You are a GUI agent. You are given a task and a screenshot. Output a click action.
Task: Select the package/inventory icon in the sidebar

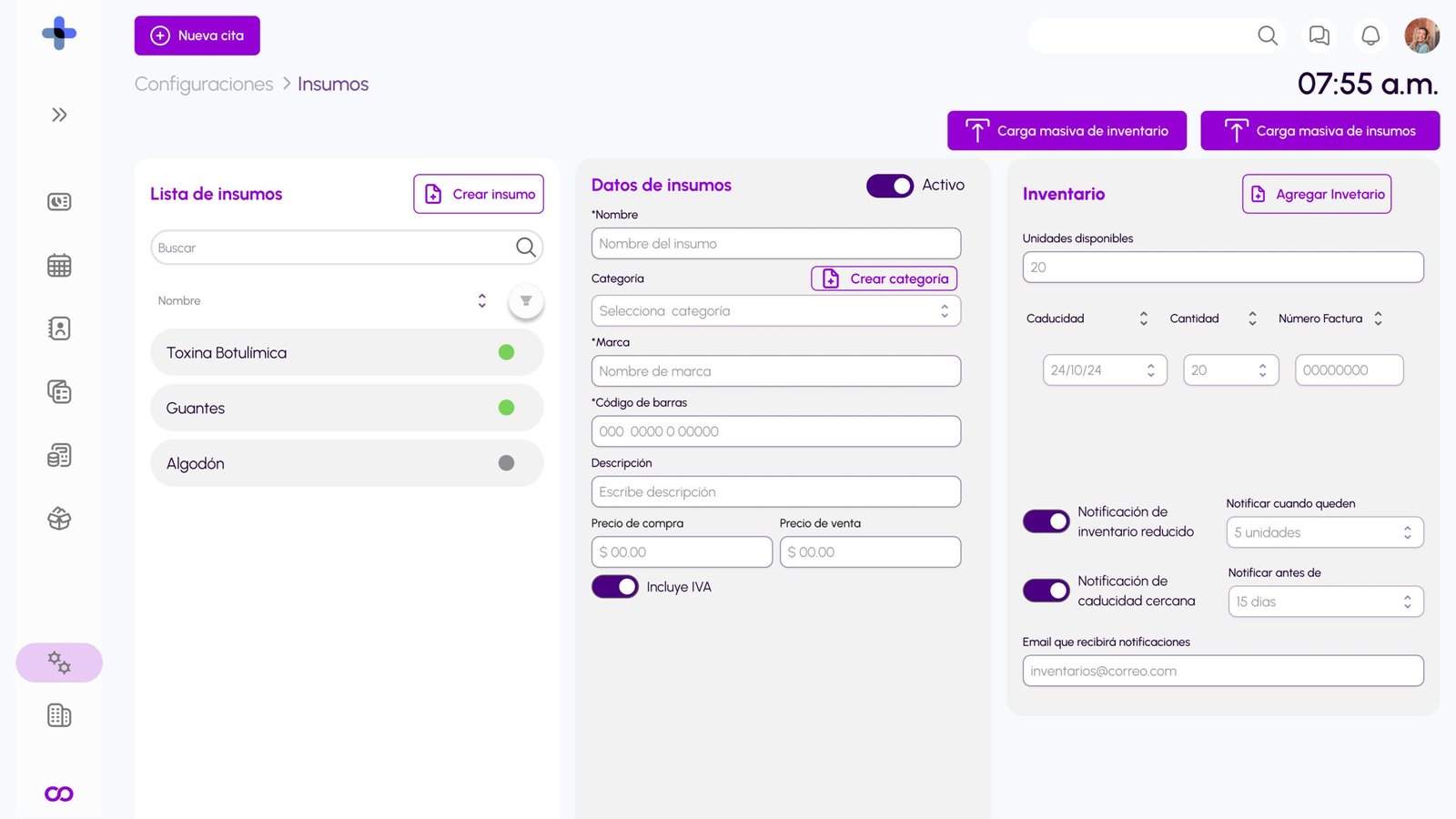(x=58, y=519)
